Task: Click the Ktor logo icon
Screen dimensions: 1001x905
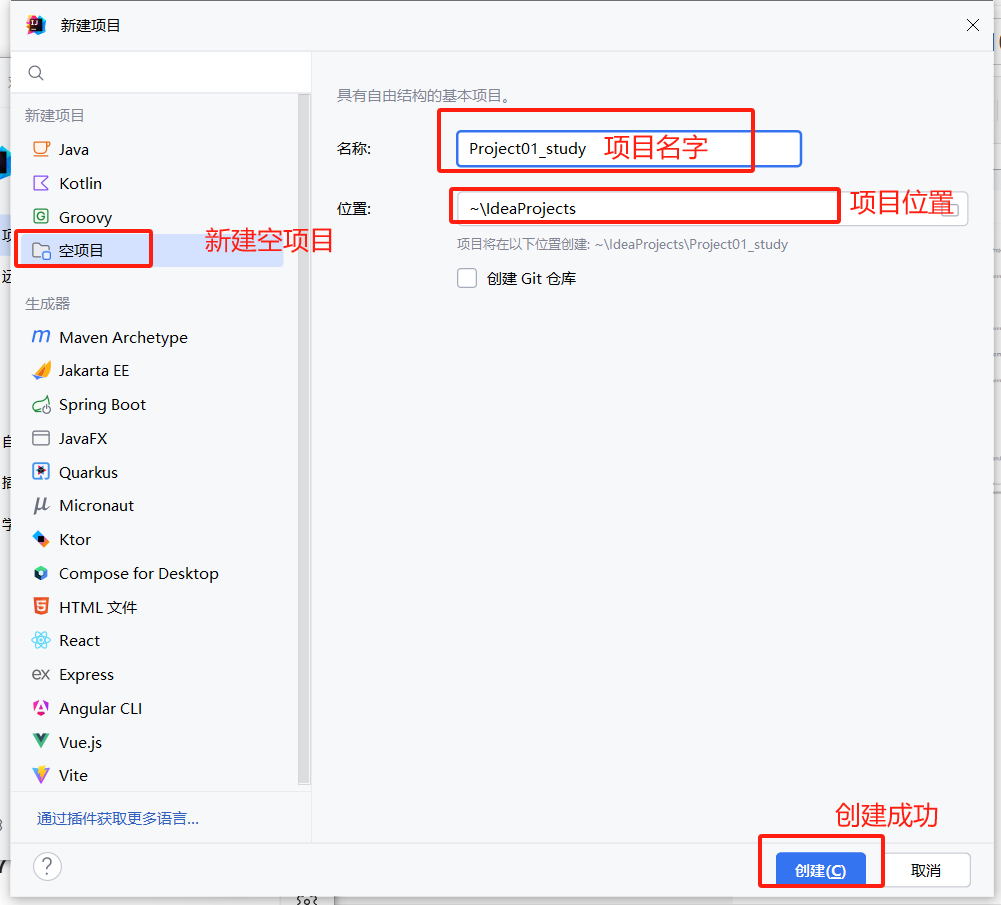Action: click(41, 539)
